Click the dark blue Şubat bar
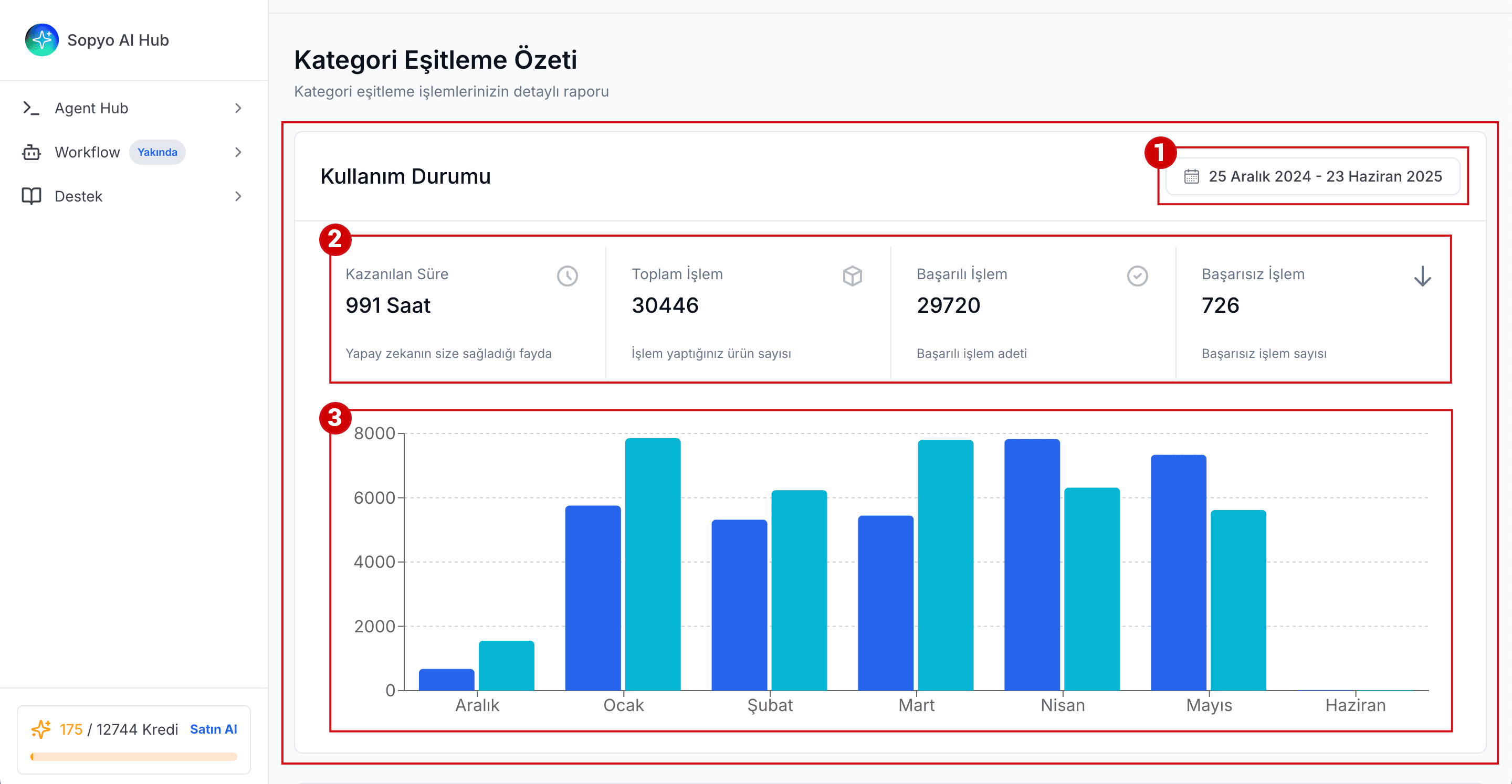Image resolution: width=1512 pixels, height=784 pixels. pos(740,605)
